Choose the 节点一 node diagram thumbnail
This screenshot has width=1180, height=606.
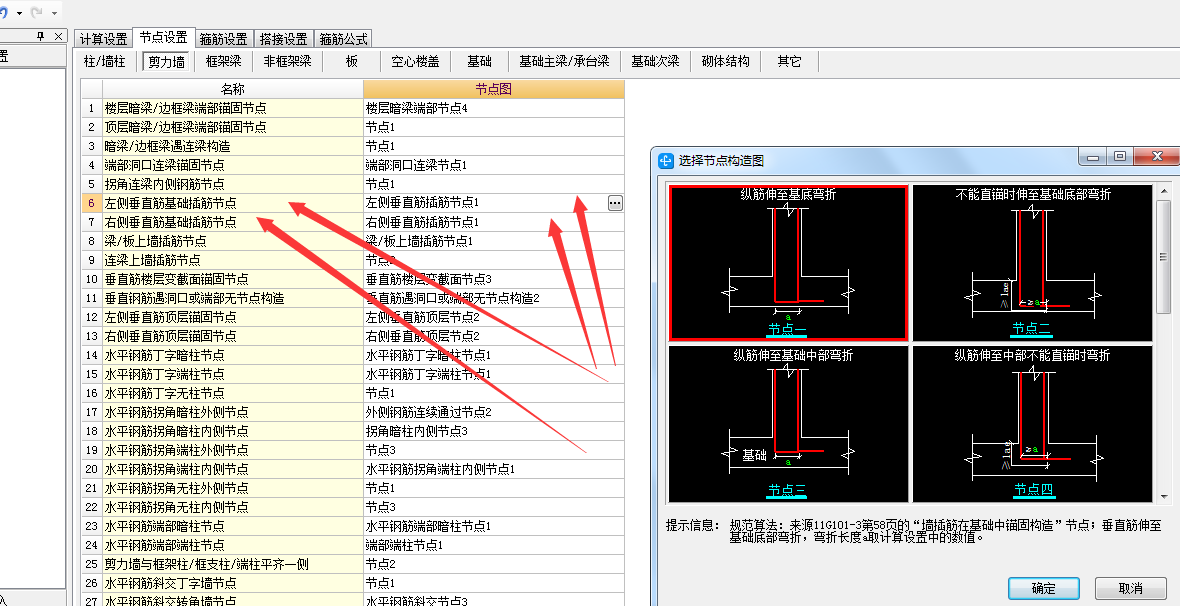tap(788, 263)
